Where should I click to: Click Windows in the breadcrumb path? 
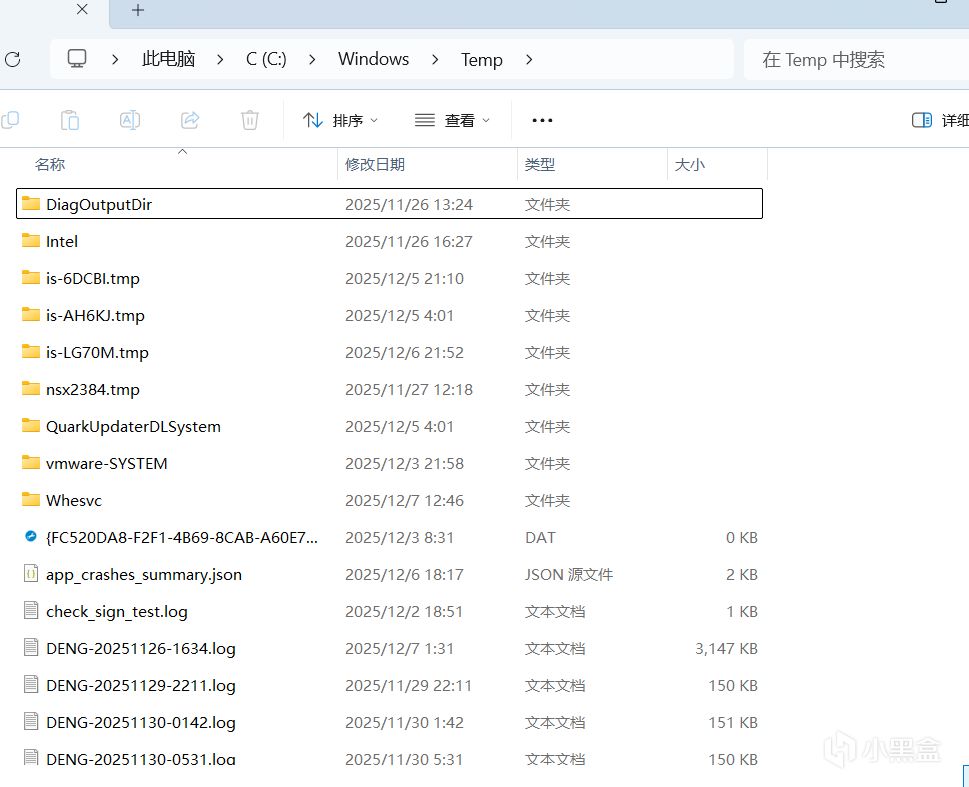point(373,59)
